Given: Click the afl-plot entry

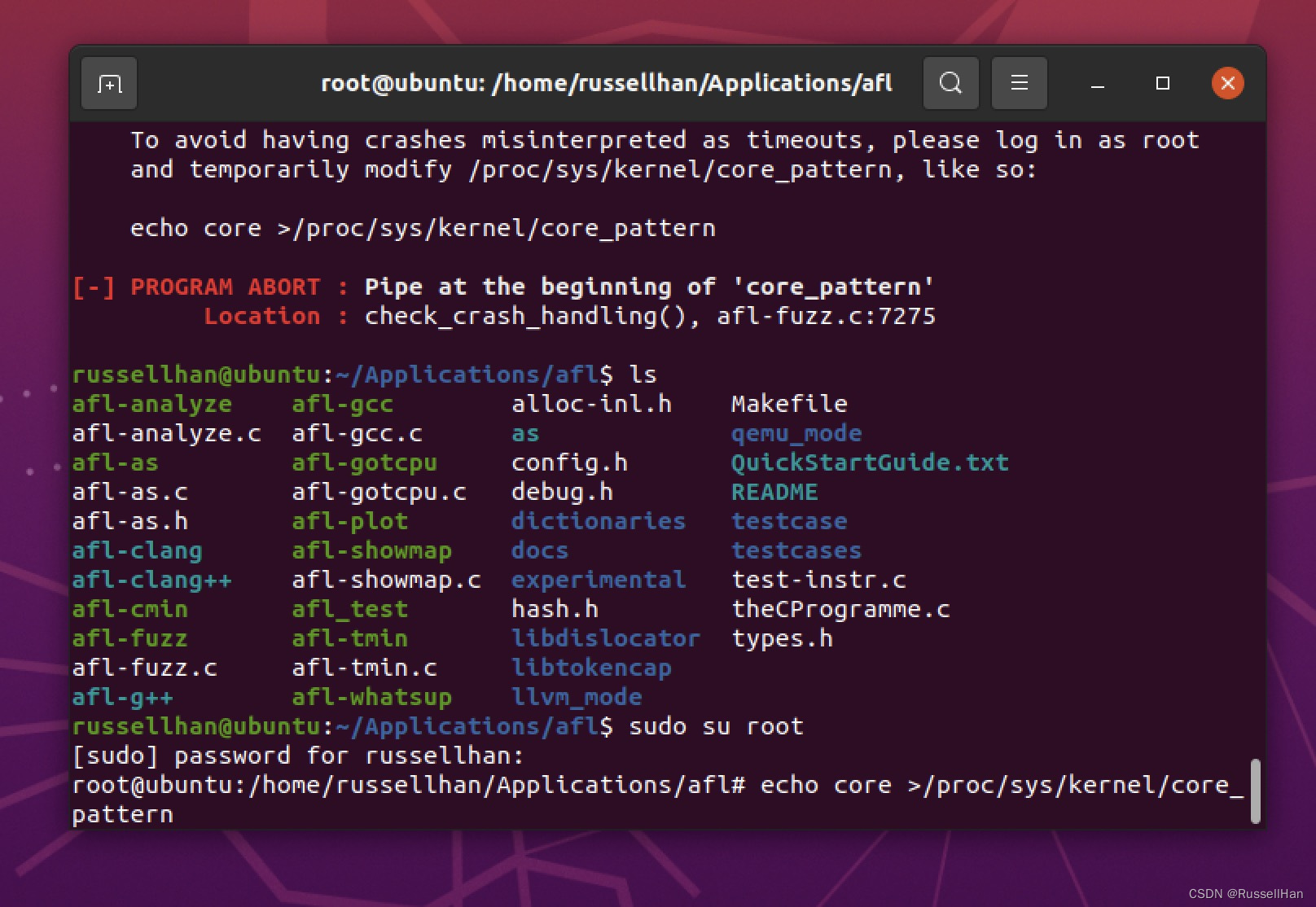Looking at the screenshot, I should click(x=350, y=521).
